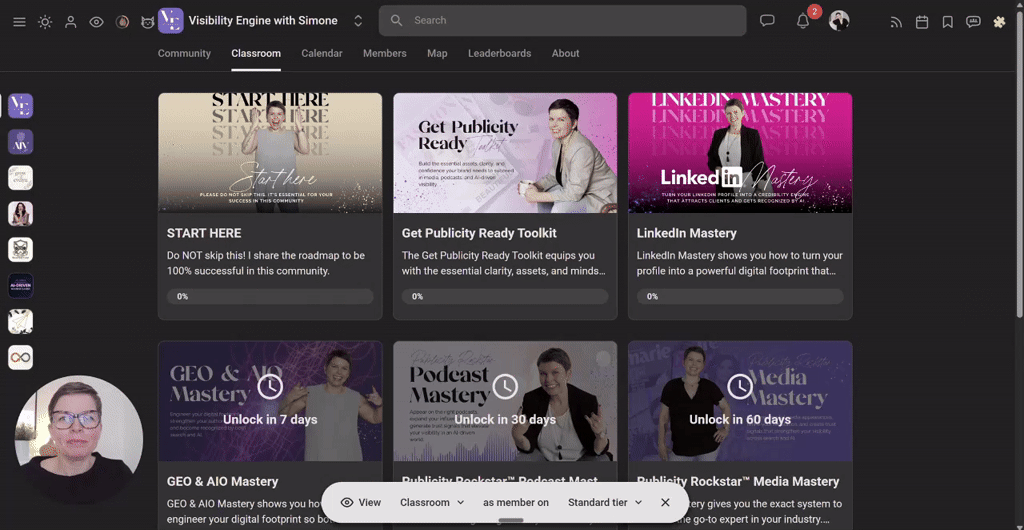The height and width of the screenshot is (530, 1024).
Task: Click the locked Media Mastery thumbnail
Action: (740, 401)
